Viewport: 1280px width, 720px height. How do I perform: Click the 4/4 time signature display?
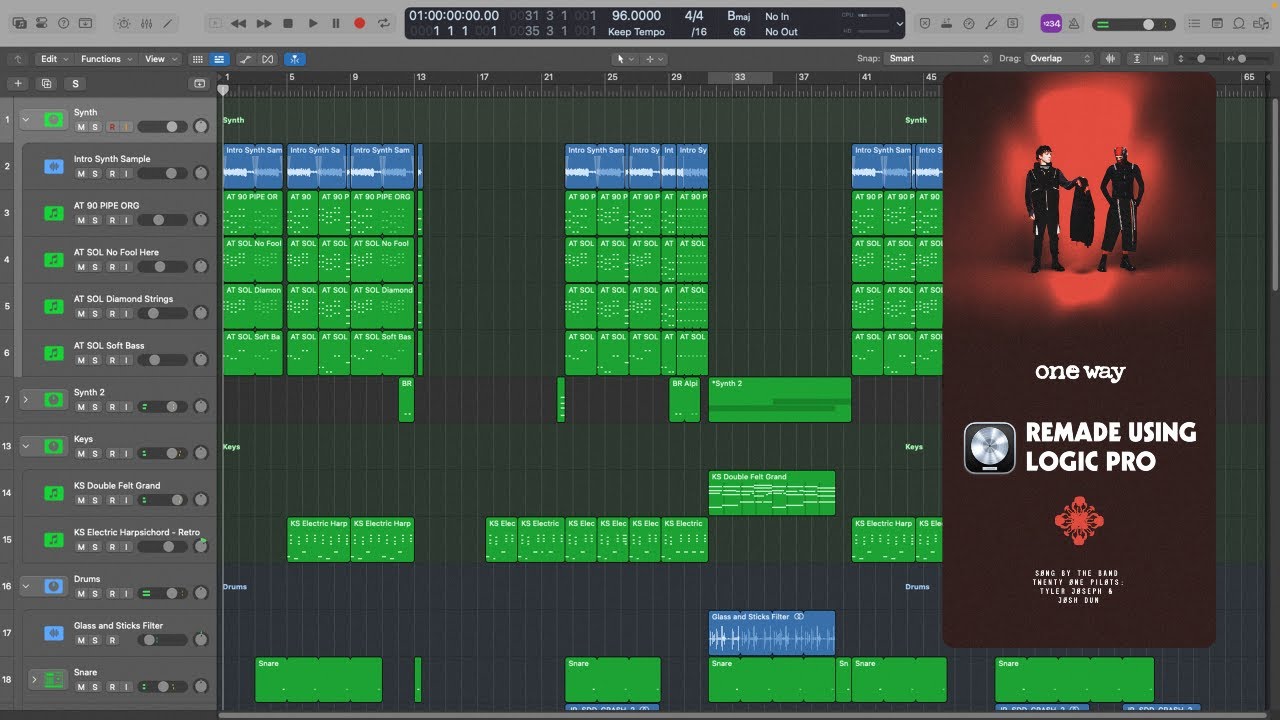click(694, 16)
